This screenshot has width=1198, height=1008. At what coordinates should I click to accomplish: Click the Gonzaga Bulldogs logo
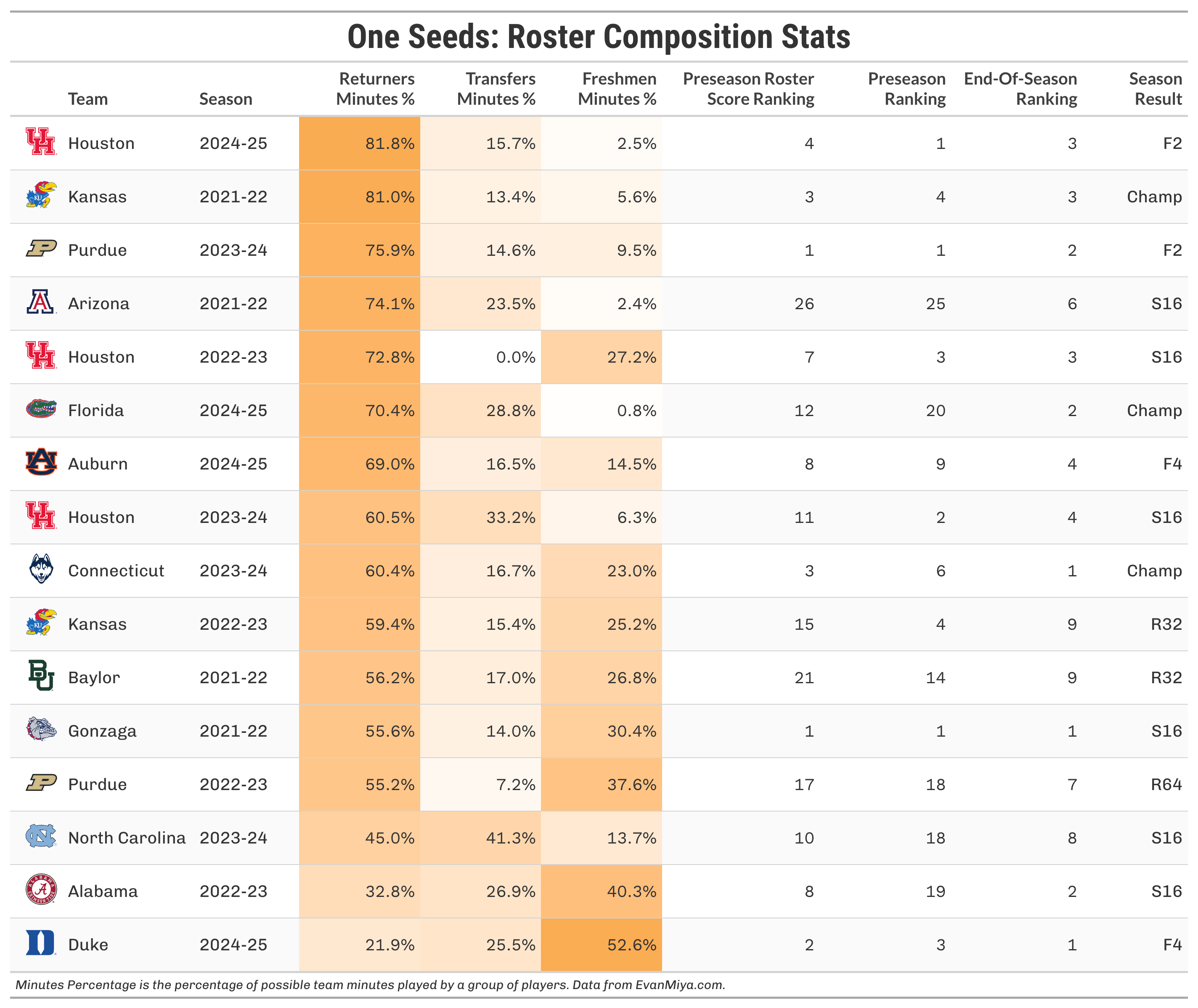tap(41, 730)
